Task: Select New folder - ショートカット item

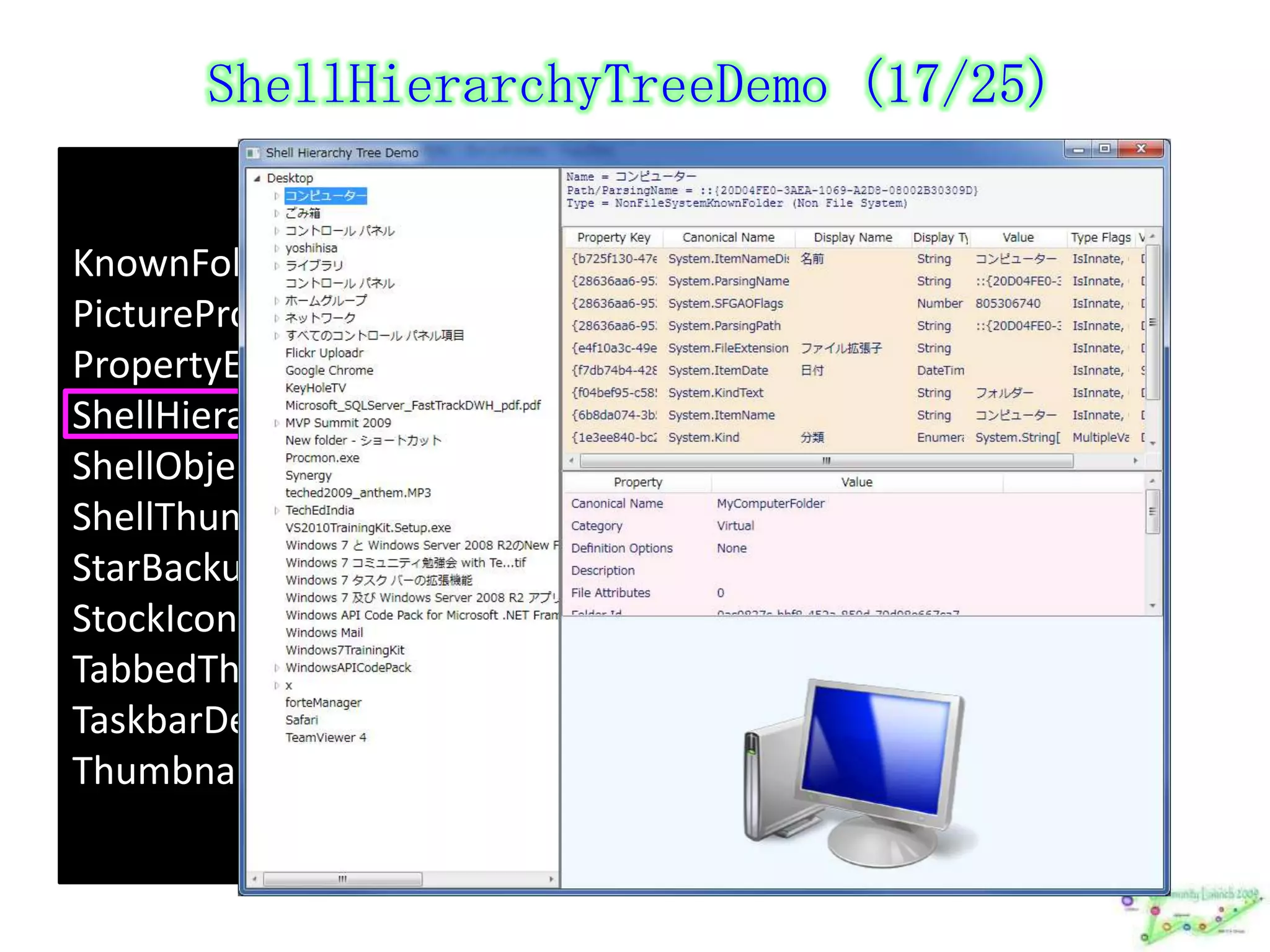Action: tap(363, 441)
